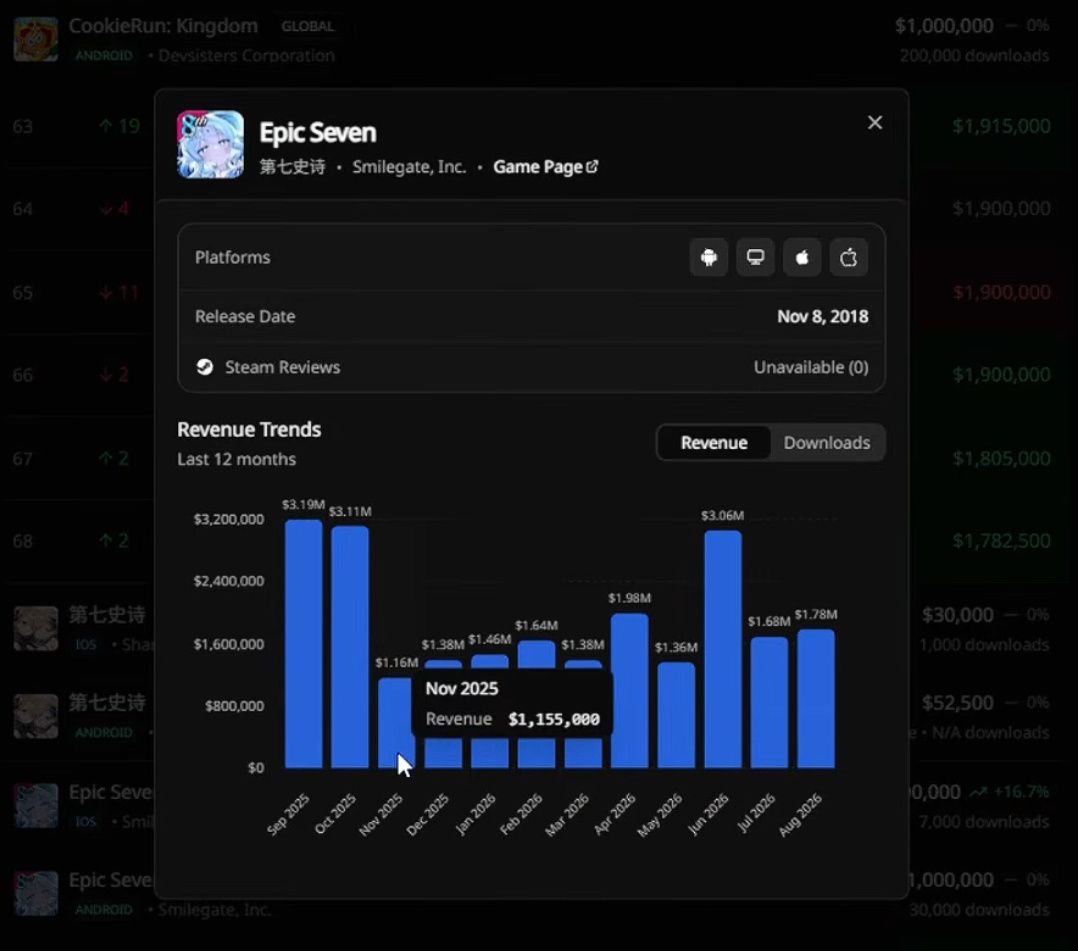Click the external link icon after Game Page

(x=592, y=167)
